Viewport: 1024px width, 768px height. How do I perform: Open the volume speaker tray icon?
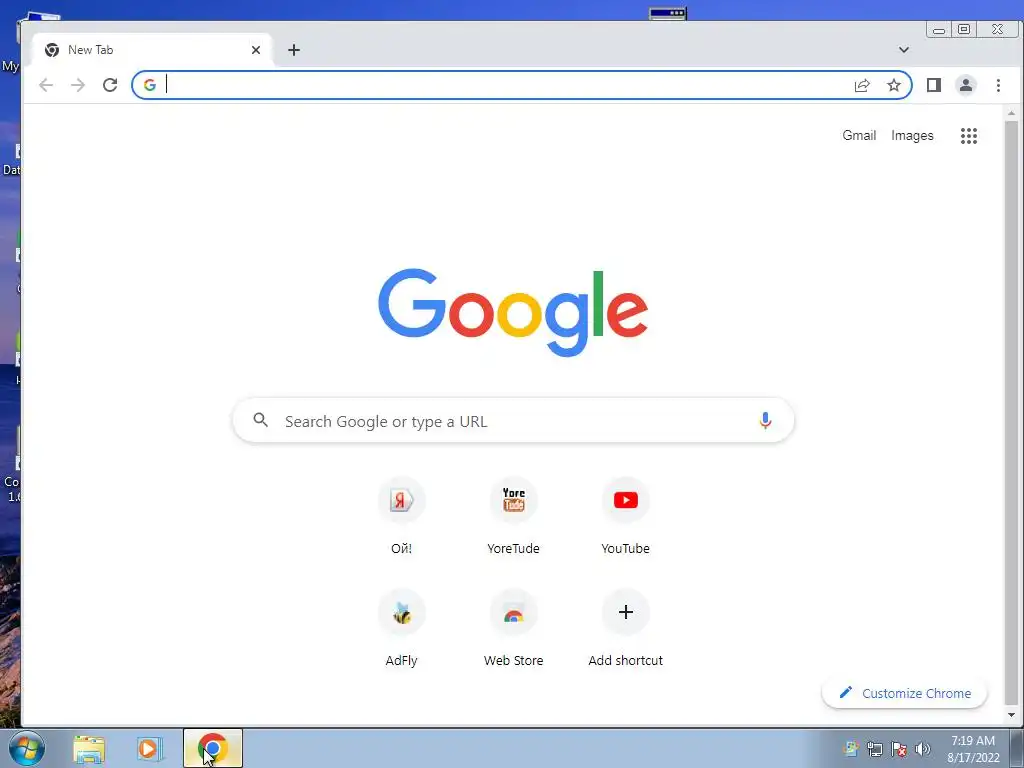[x=922, y=749]
